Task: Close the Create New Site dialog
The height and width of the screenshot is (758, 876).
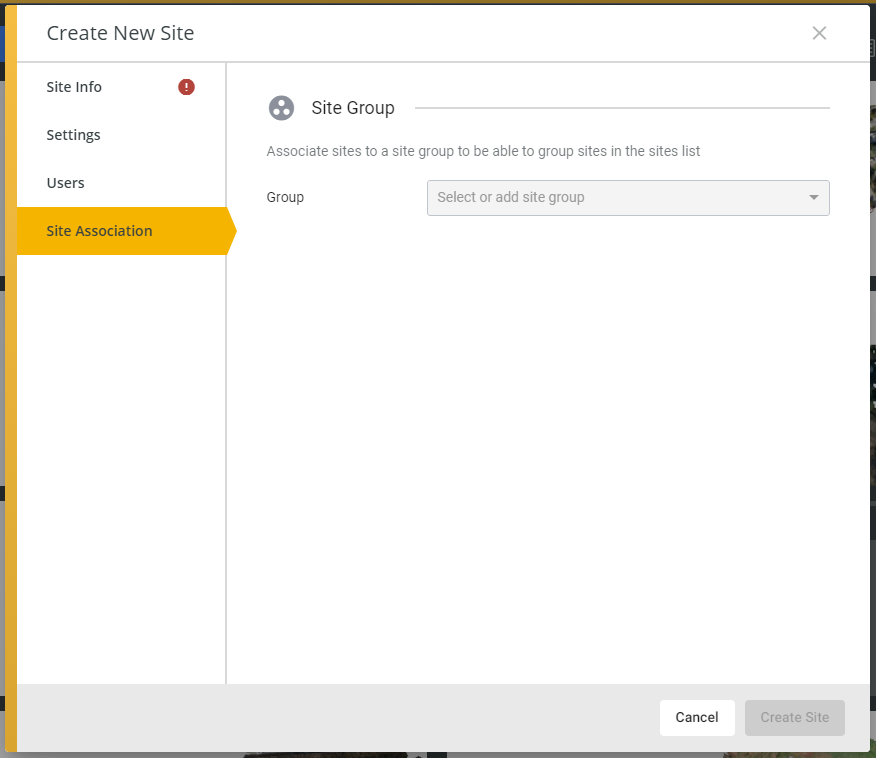Action: pyautogui.click(x=819, y=34)
